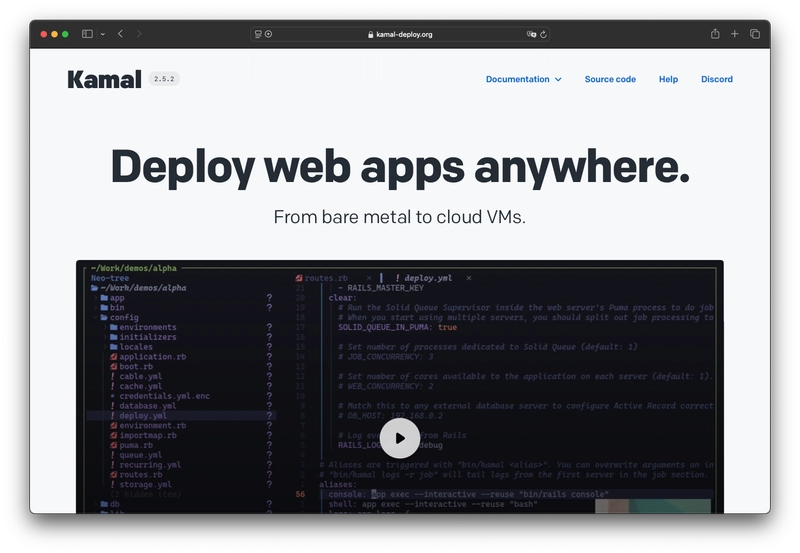800x553 pixels.
Task: Open the Discord link
Action: click(717, 79)
